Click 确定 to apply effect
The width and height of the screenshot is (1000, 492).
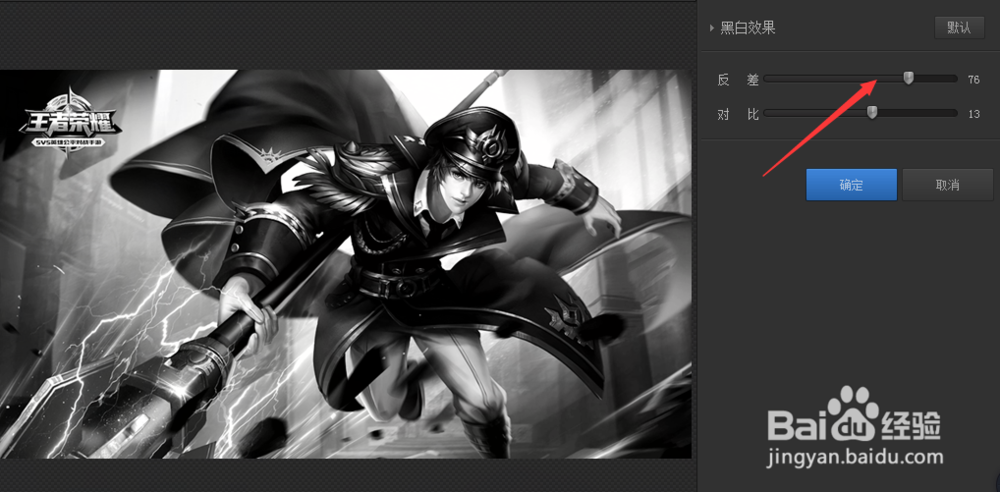(x=851, y=185)
